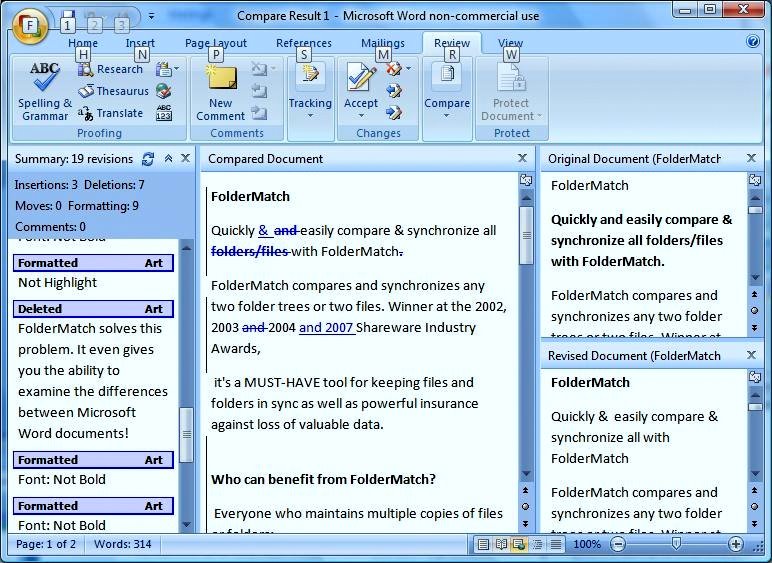This screenshot has width=772, height=563.
Task: Toggle ruler in the Revised Document pane
Action: [x=755, y=377]
